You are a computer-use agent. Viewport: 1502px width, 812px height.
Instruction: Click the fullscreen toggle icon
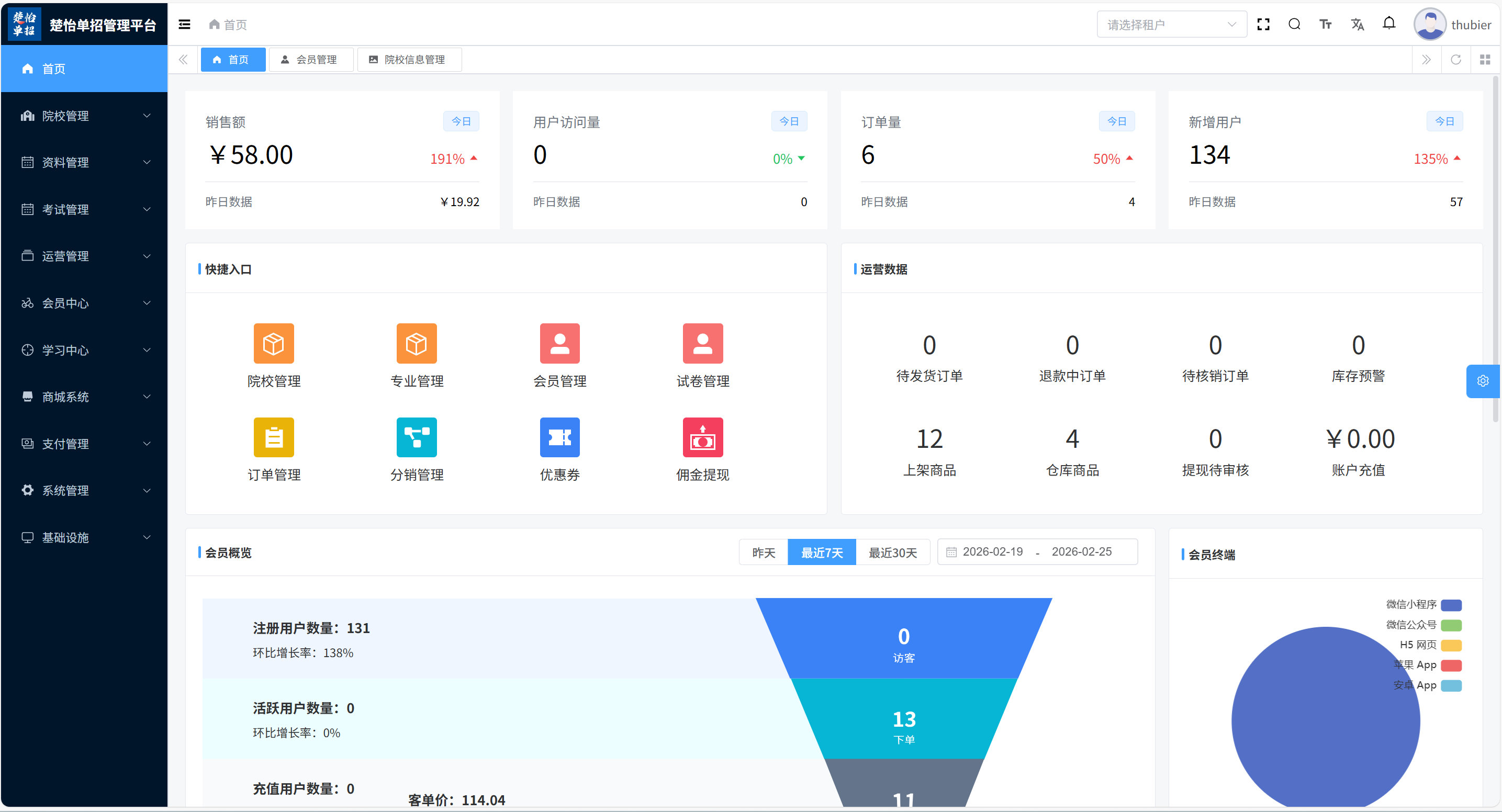(x=1263, y=25)
